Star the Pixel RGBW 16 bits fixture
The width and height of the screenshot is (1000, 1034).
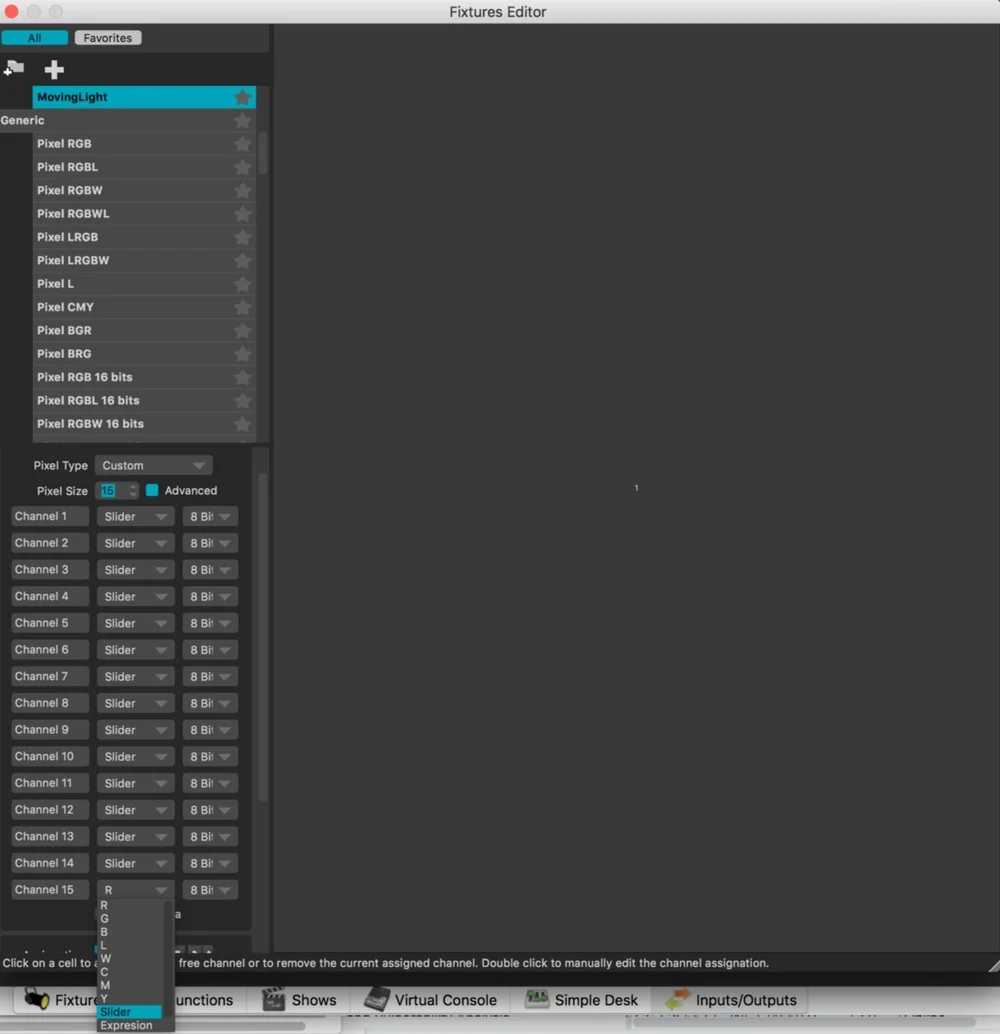point(242,424)
